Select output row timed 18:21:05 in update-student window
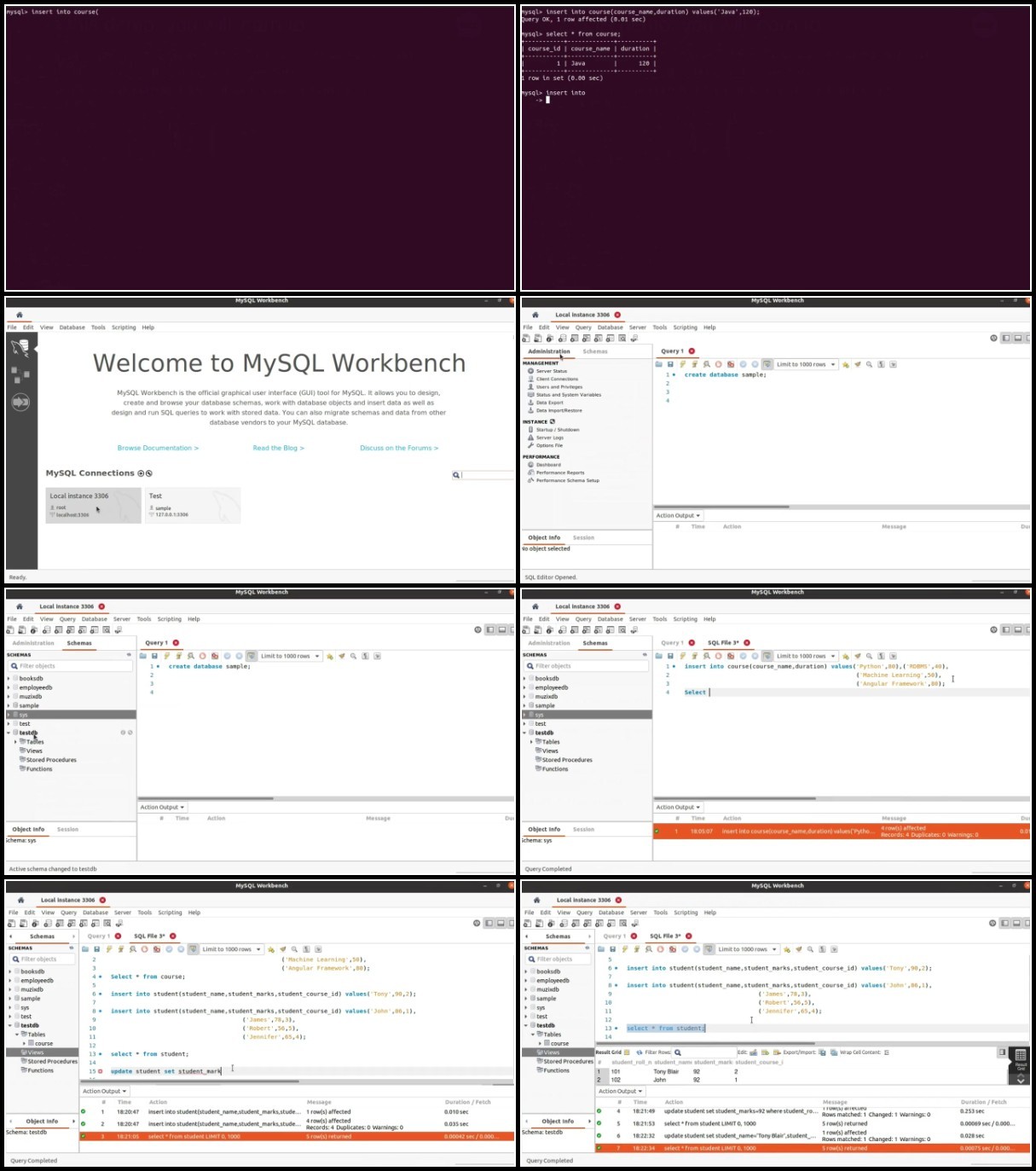This screenshot has width=1036, height=1171. pyautogui.click(x=297, y=1136)
